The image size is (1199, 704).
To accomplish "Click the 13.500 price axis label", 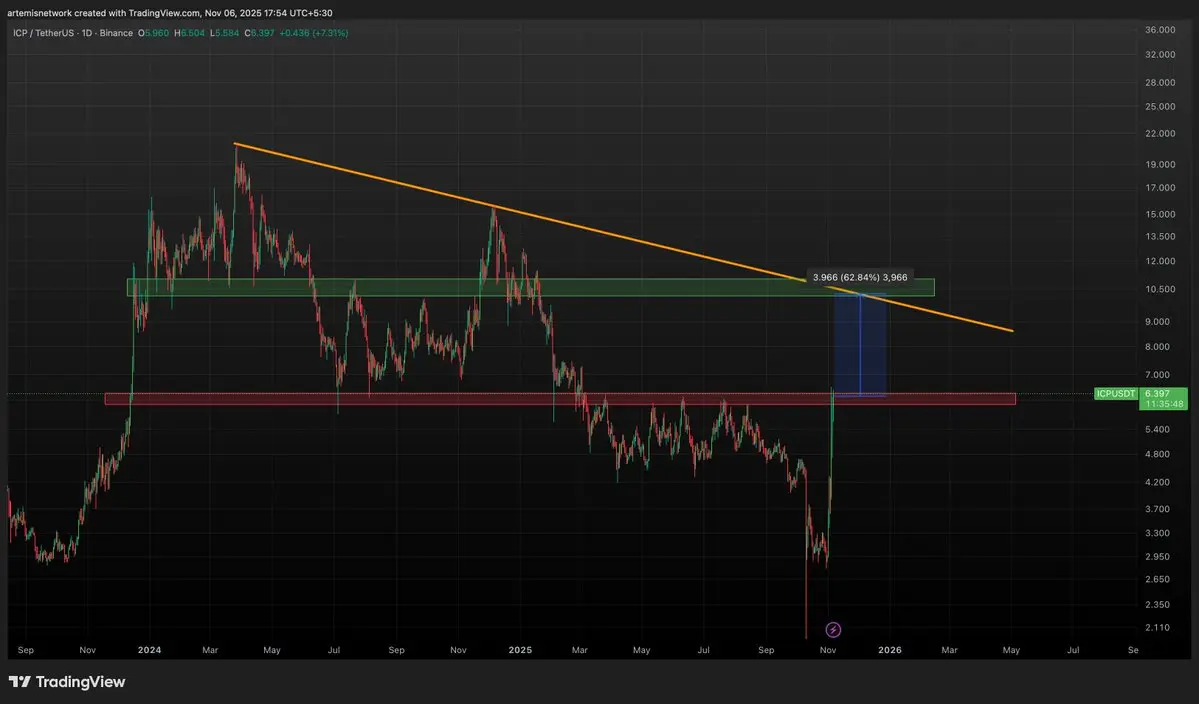I will pos(1159,236).
